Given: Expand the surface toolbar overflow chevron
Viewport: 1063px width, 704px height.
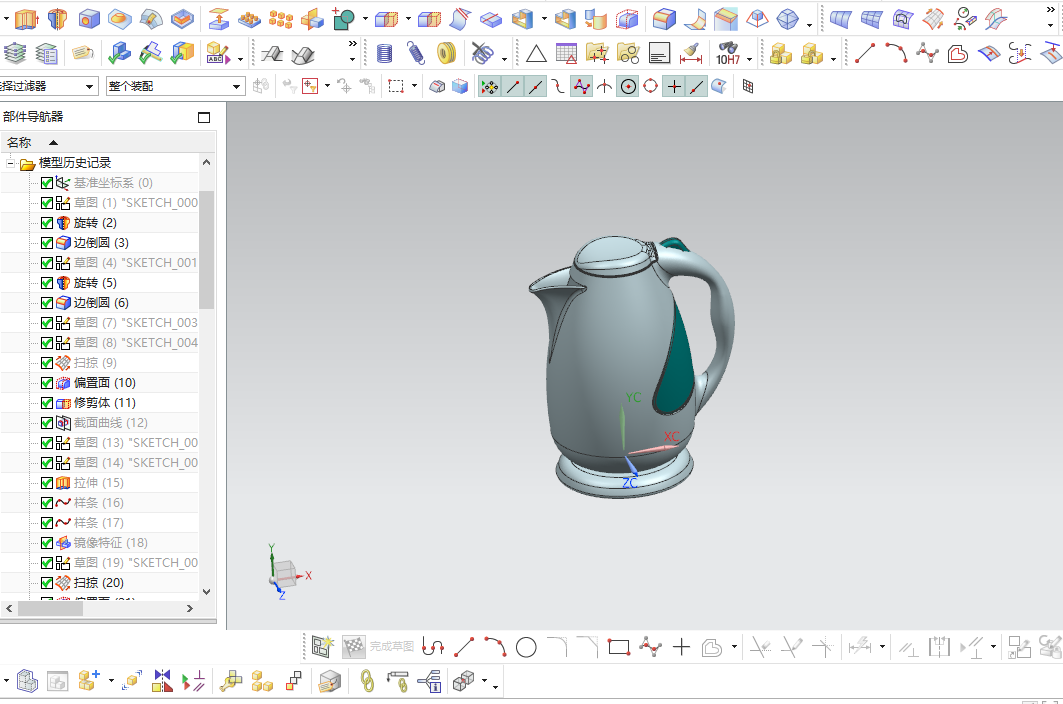Looking at the screenshot, I should [1051, 9].
